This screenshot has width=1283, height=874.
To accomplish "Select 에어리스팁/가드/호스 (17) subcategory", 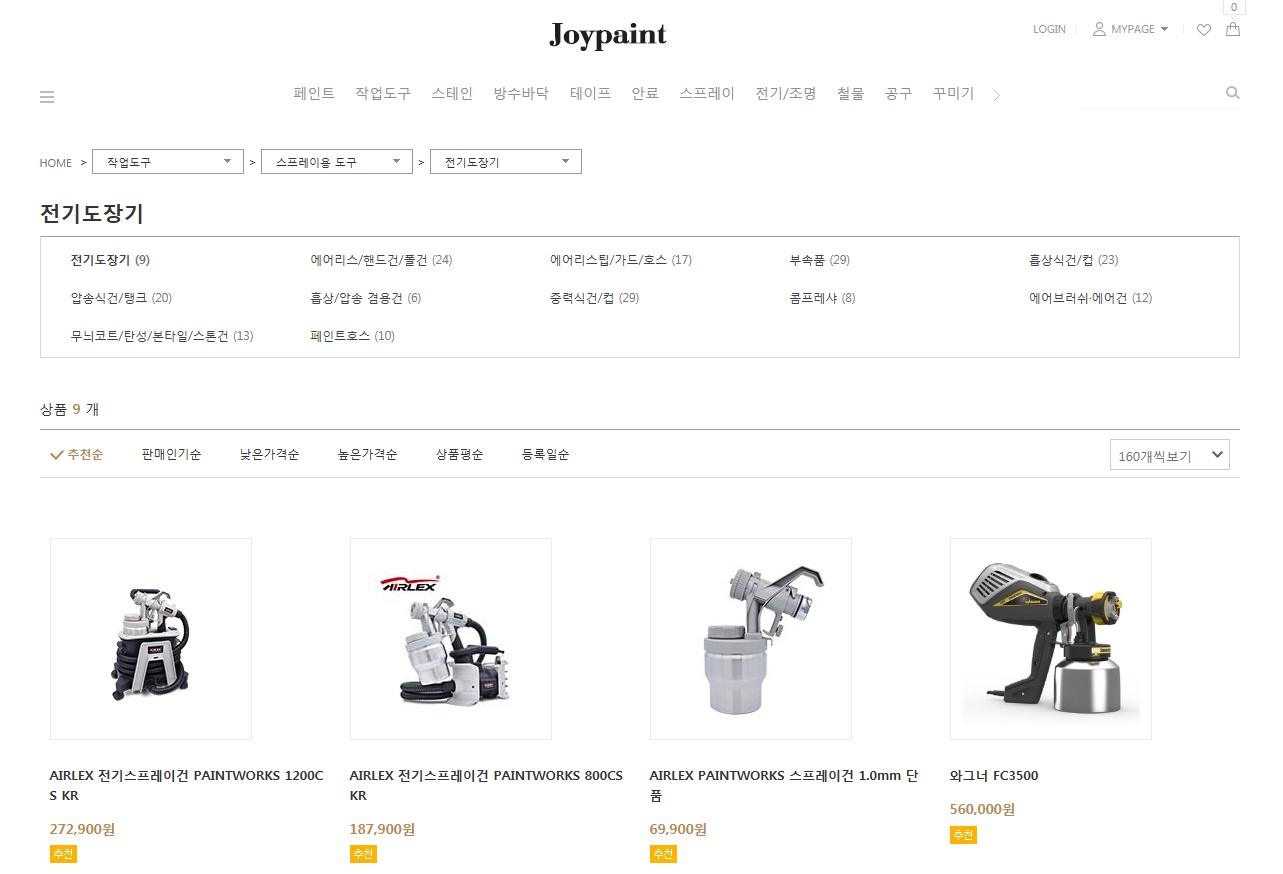I will (621, 260).
